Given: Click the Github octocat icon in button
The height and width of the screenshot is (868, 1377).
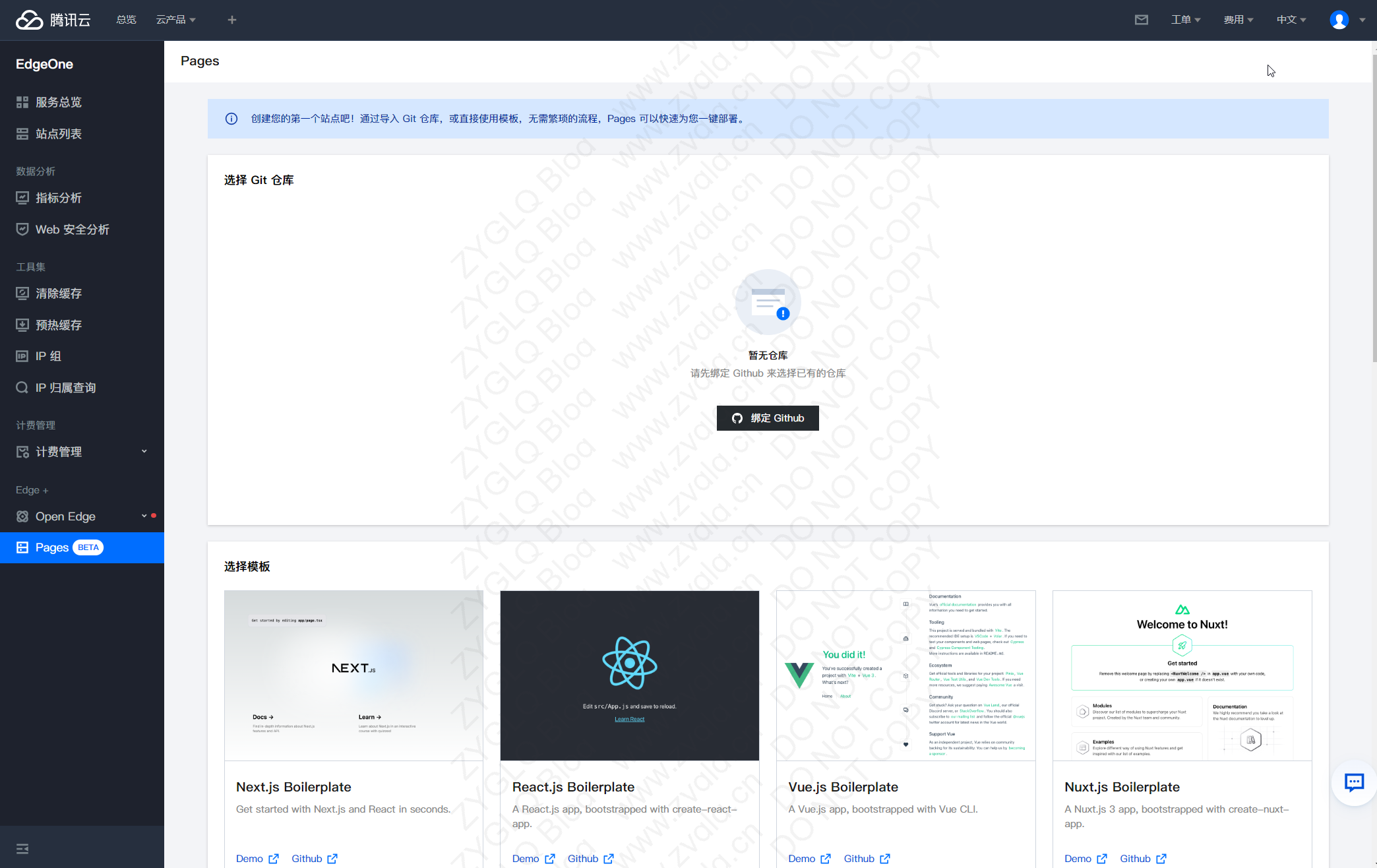Looking at the screenshot, I should (737, 418).
